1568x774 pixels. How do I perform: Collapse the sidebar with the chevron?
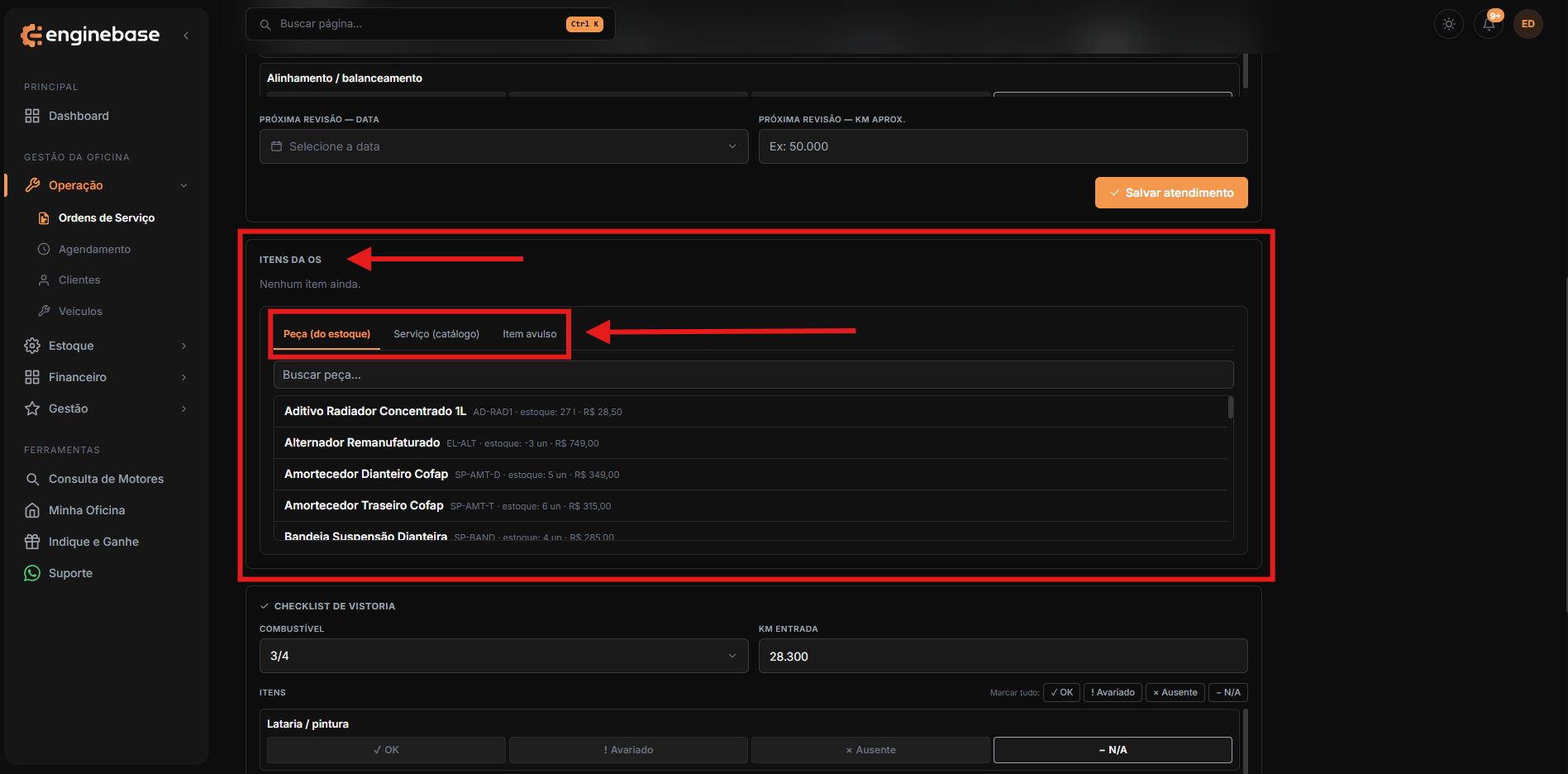coord(186,36)
